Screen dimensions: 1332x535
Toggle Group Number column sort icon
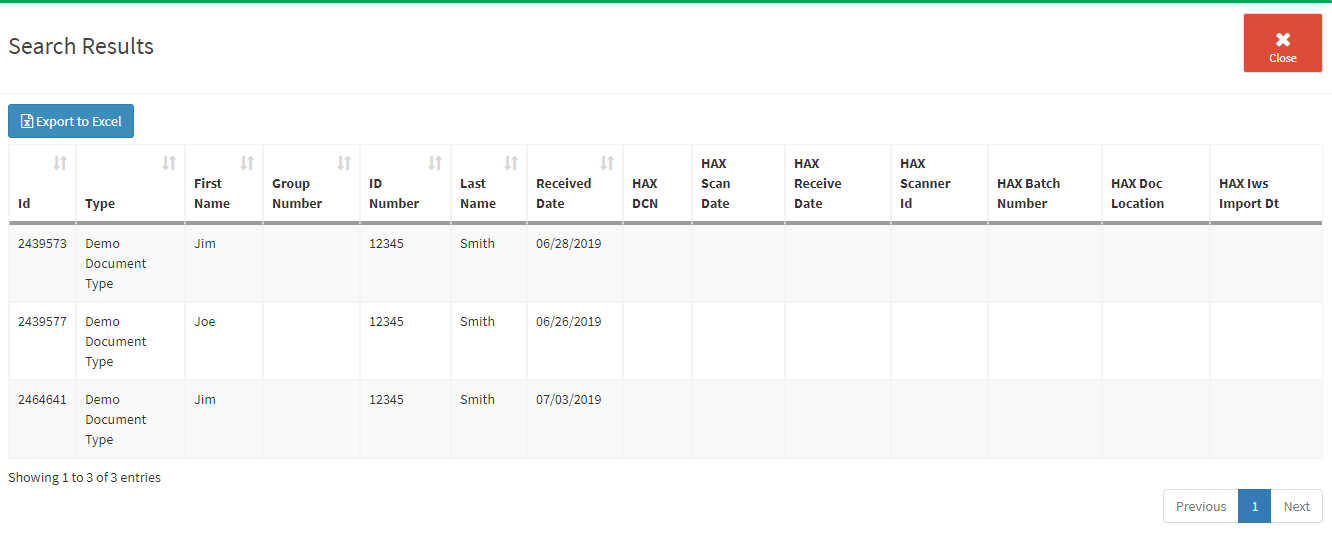point(344,163)
